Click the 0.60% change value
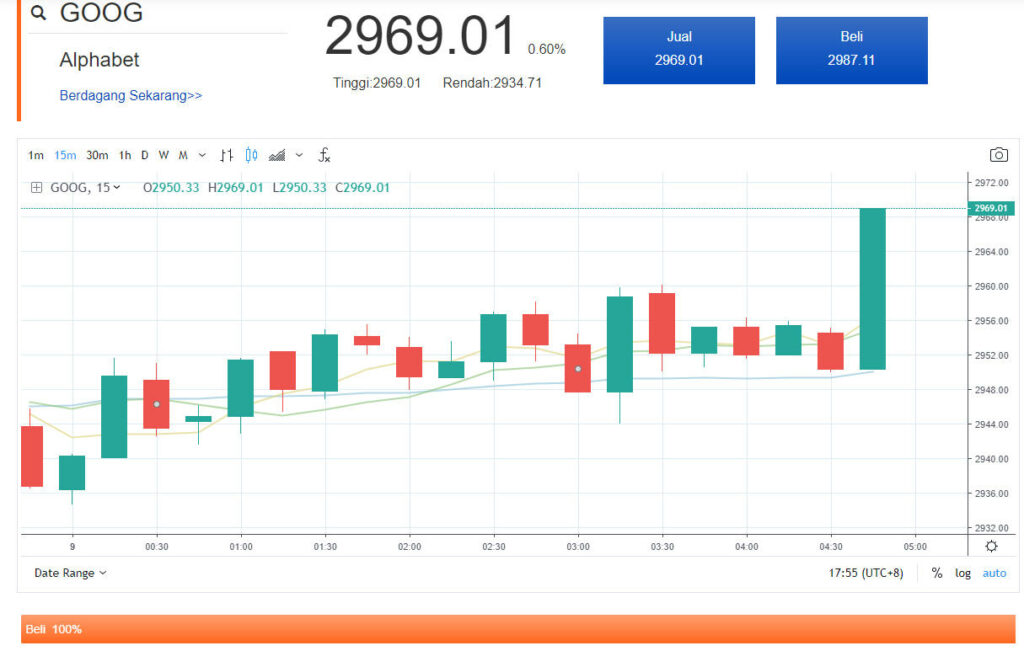 (x=547, y=50)
